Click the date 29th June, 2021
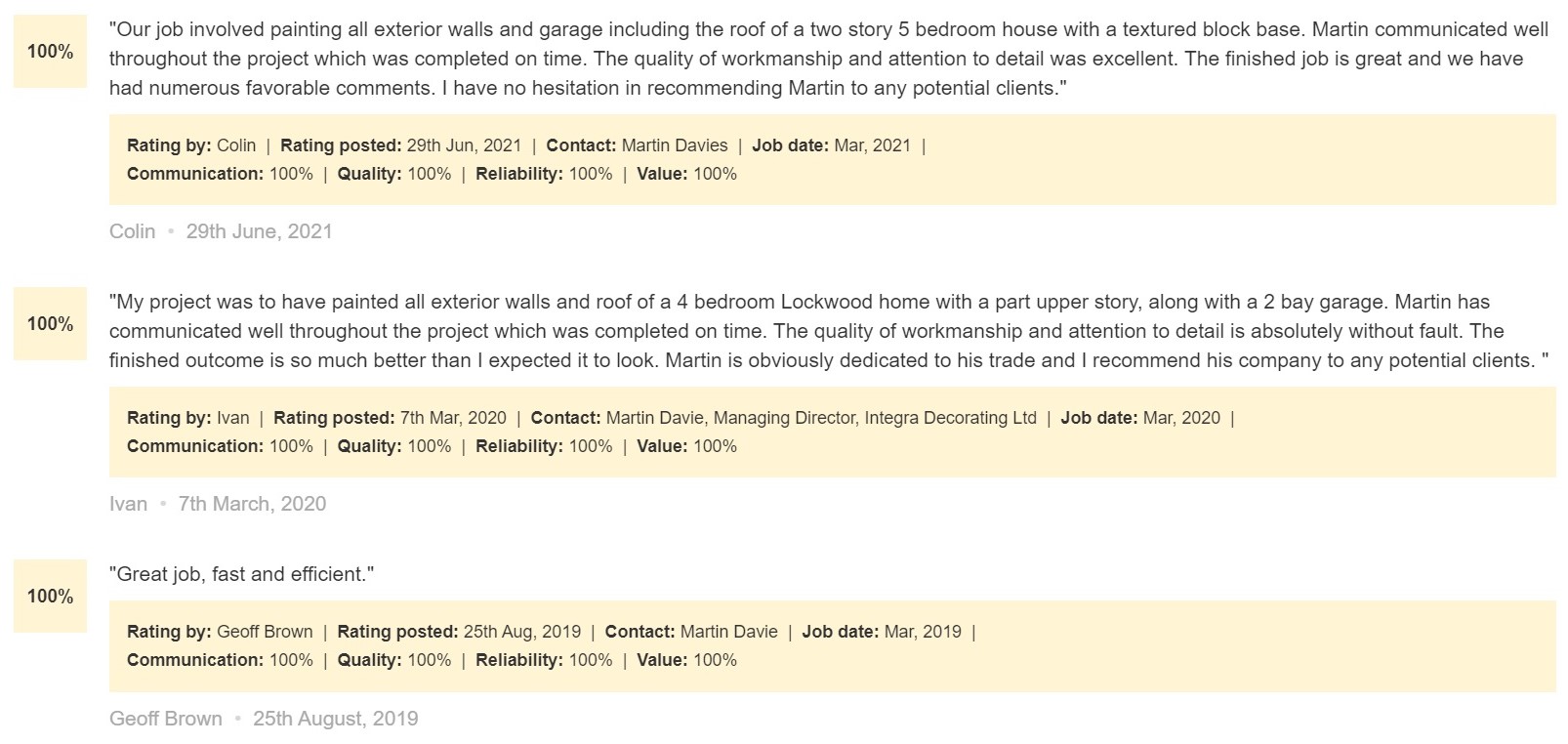This screenshot has height=744, width=1568. [260, 231]
